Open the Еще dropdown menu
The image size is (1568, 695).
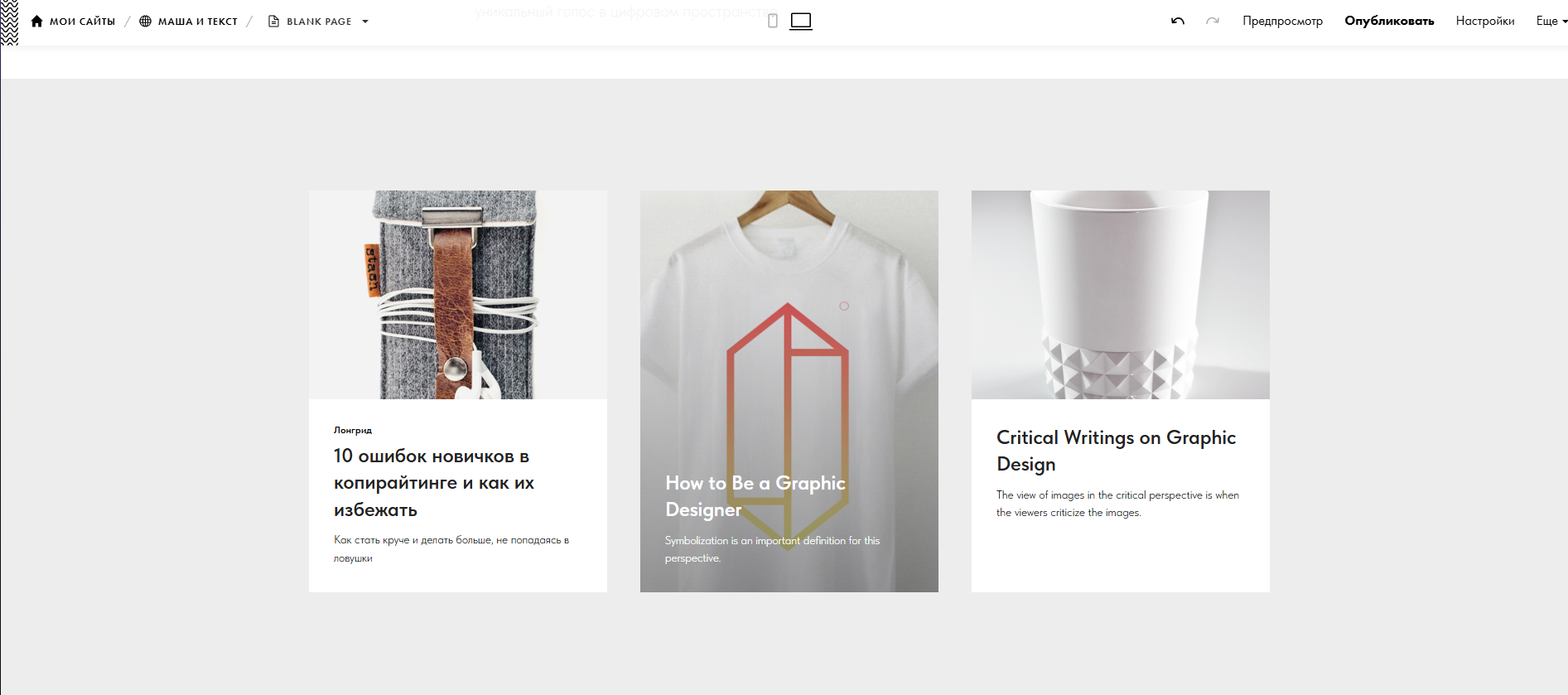(x=1551, y=21)
